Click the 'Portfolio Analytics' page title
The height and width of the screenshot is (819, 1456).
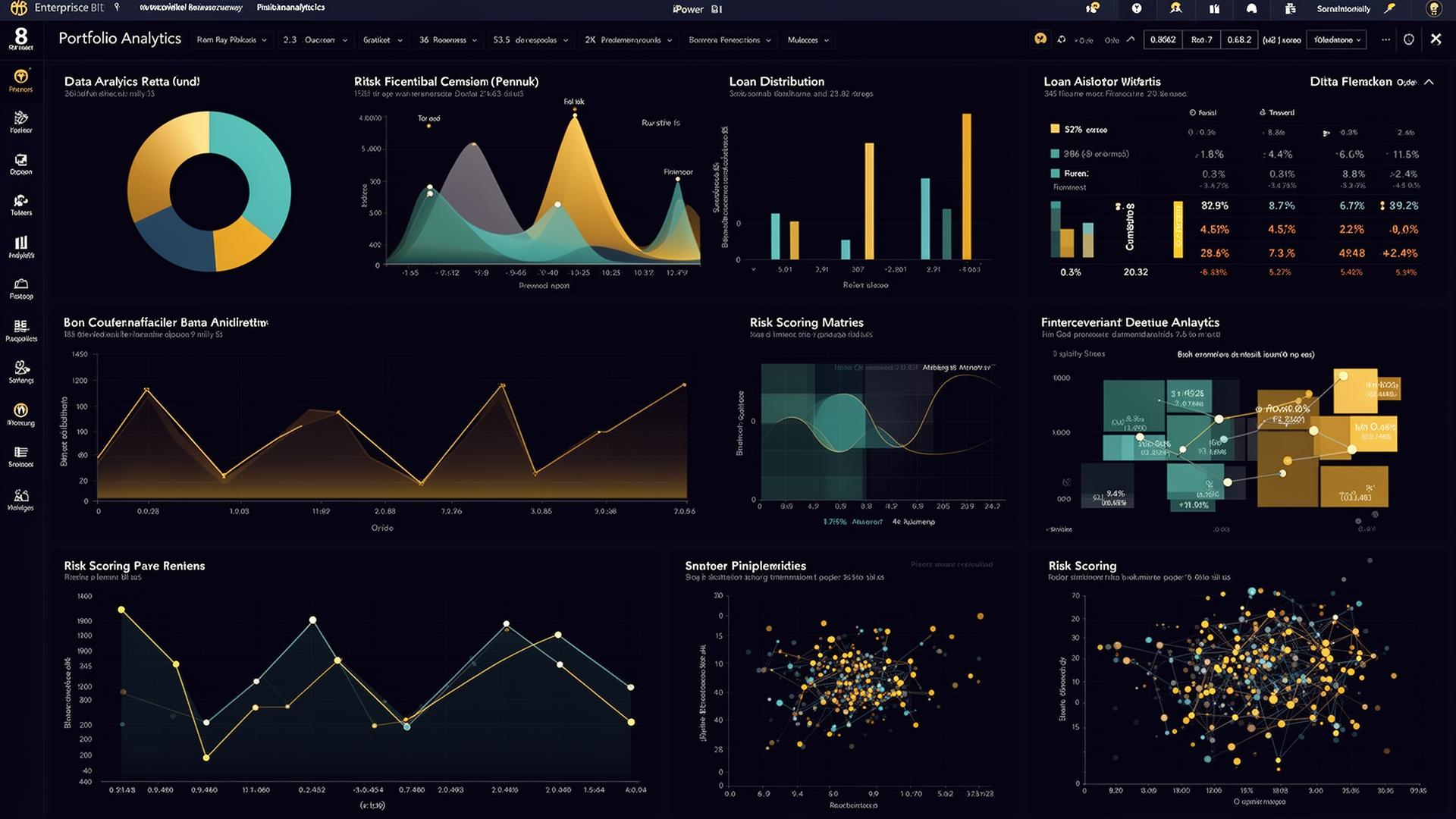(x=120, y=39)
